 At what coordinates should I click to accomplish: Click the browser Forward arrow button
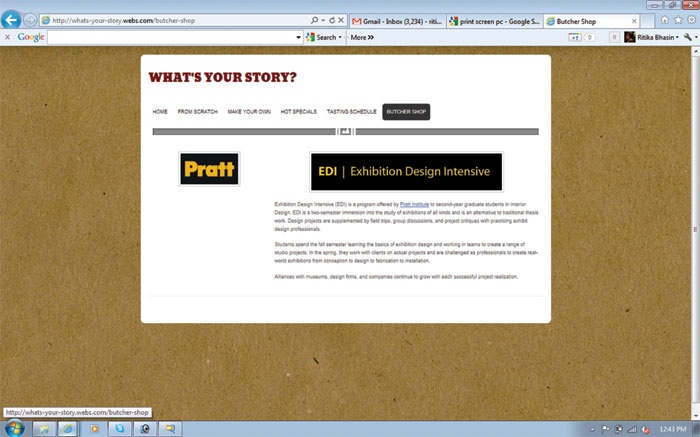30,20
